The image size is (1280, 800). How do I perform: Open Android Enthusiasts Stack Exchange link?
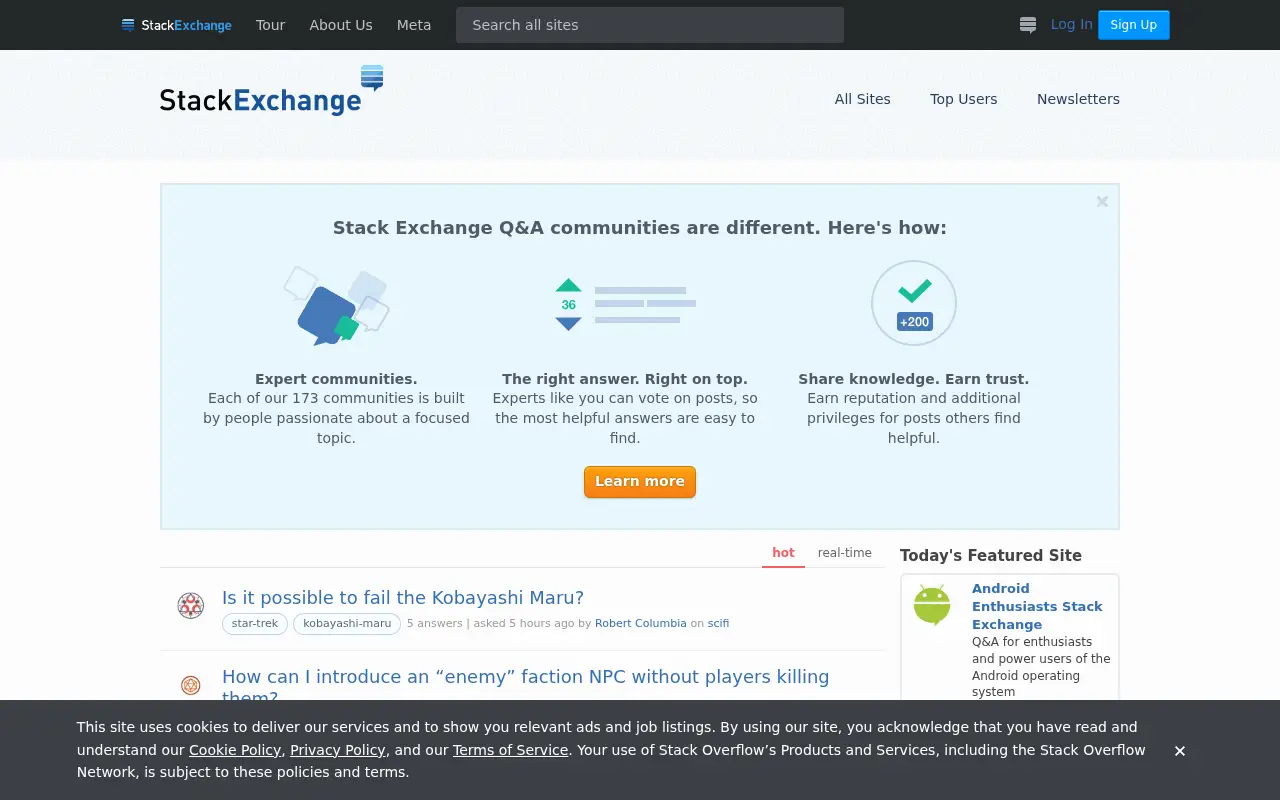click(1037, 606)
